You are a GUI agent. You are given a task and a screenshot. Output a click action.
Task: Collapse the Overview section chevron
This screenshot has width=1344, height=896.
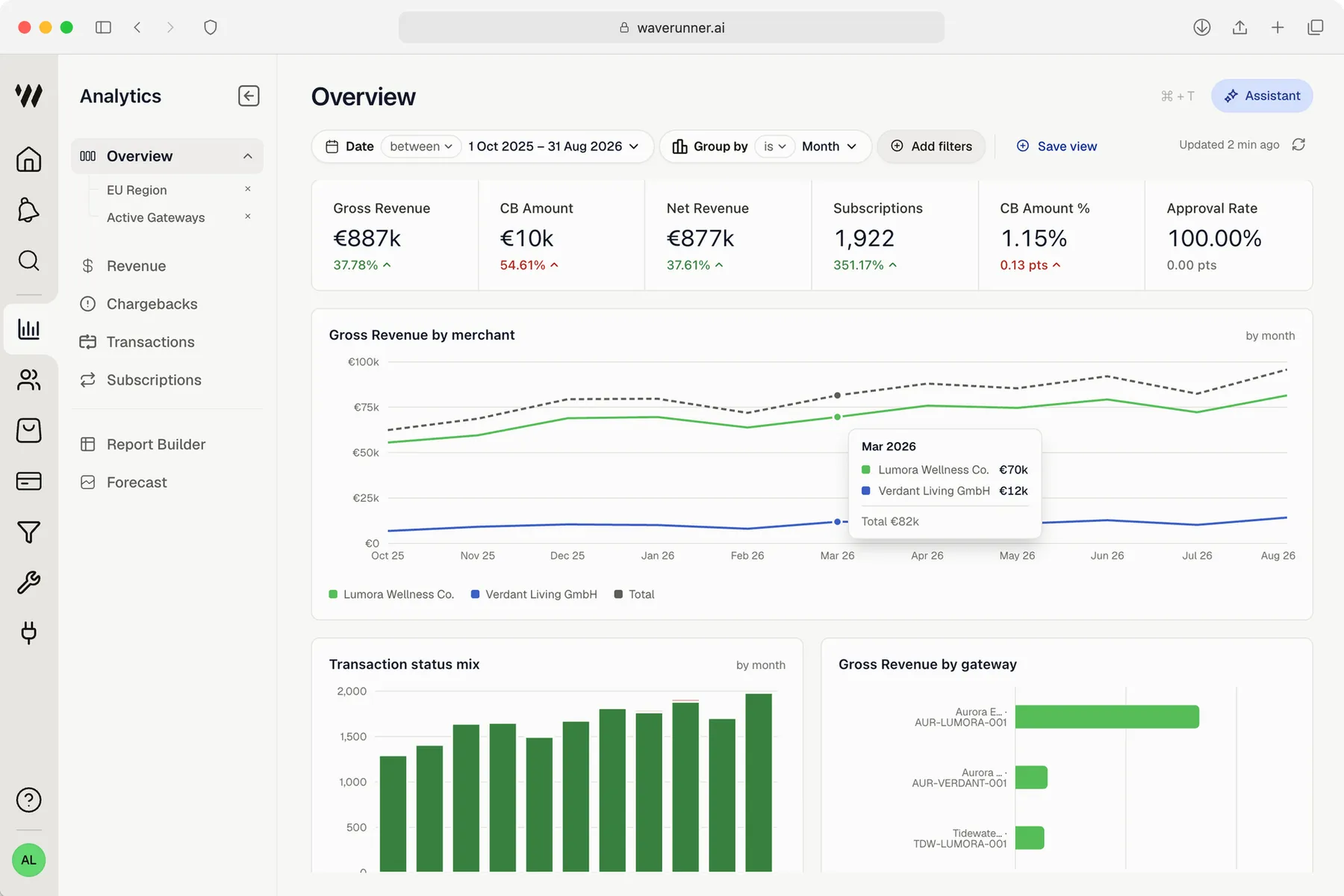(248, 156)
